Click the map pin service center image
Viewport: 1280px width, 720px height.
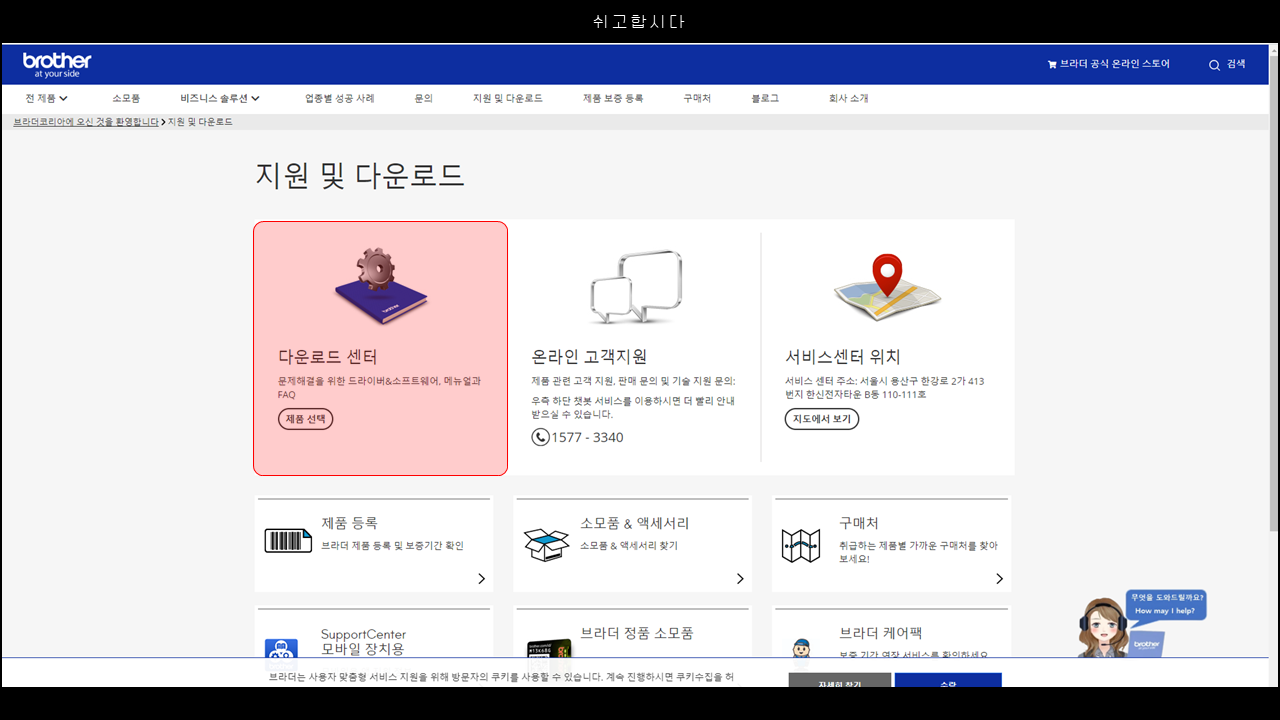887,287
